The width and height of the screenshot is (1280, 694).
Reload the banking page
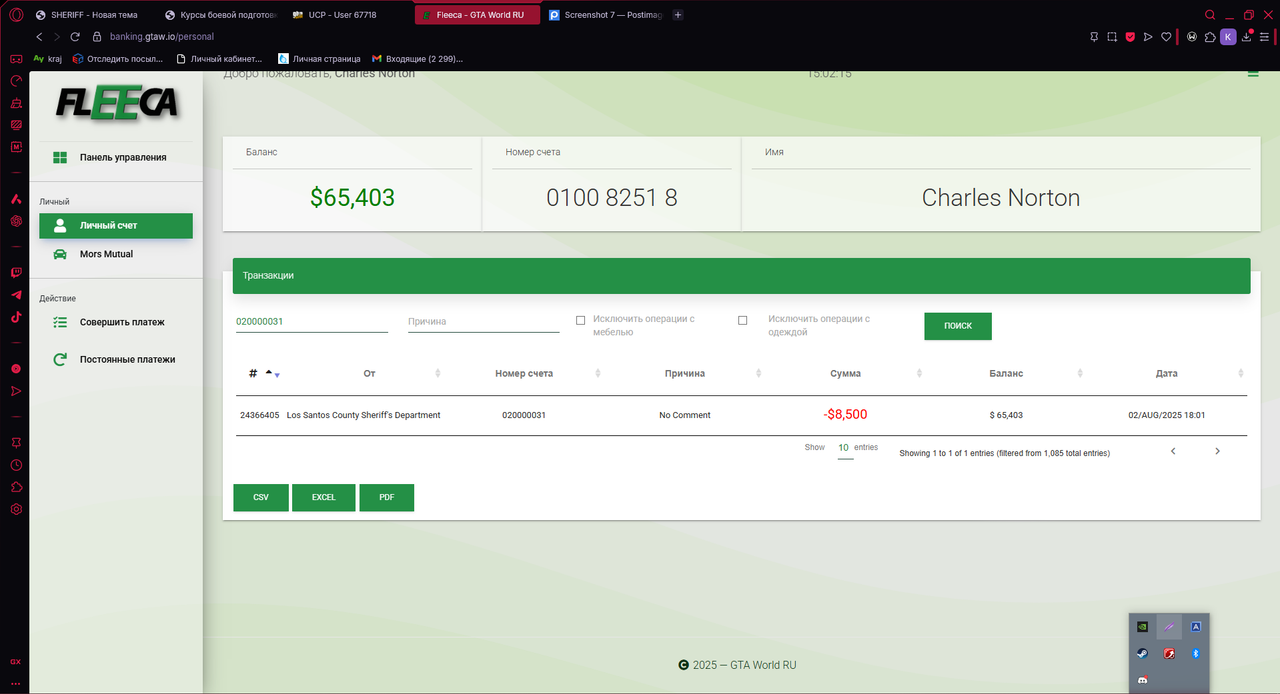click(75, 36)
